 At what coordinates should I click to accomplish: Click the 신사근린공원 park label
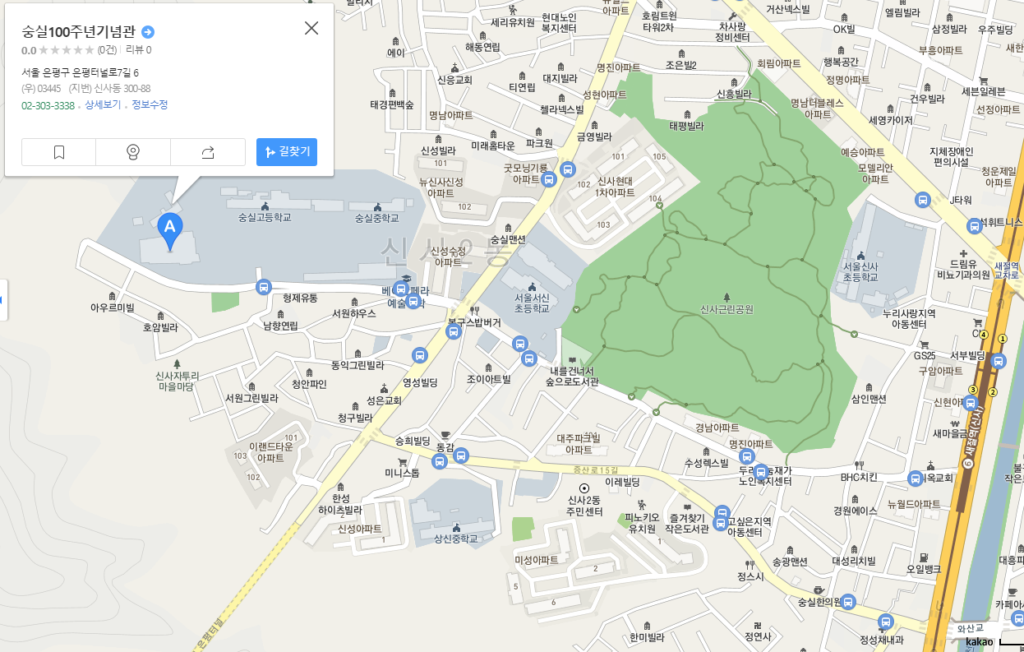[727, 310]
